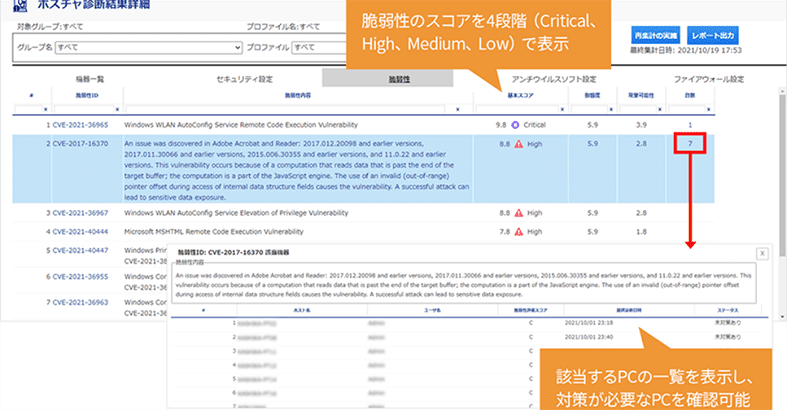Focus the vulnerability content filter field

(285, 109)
